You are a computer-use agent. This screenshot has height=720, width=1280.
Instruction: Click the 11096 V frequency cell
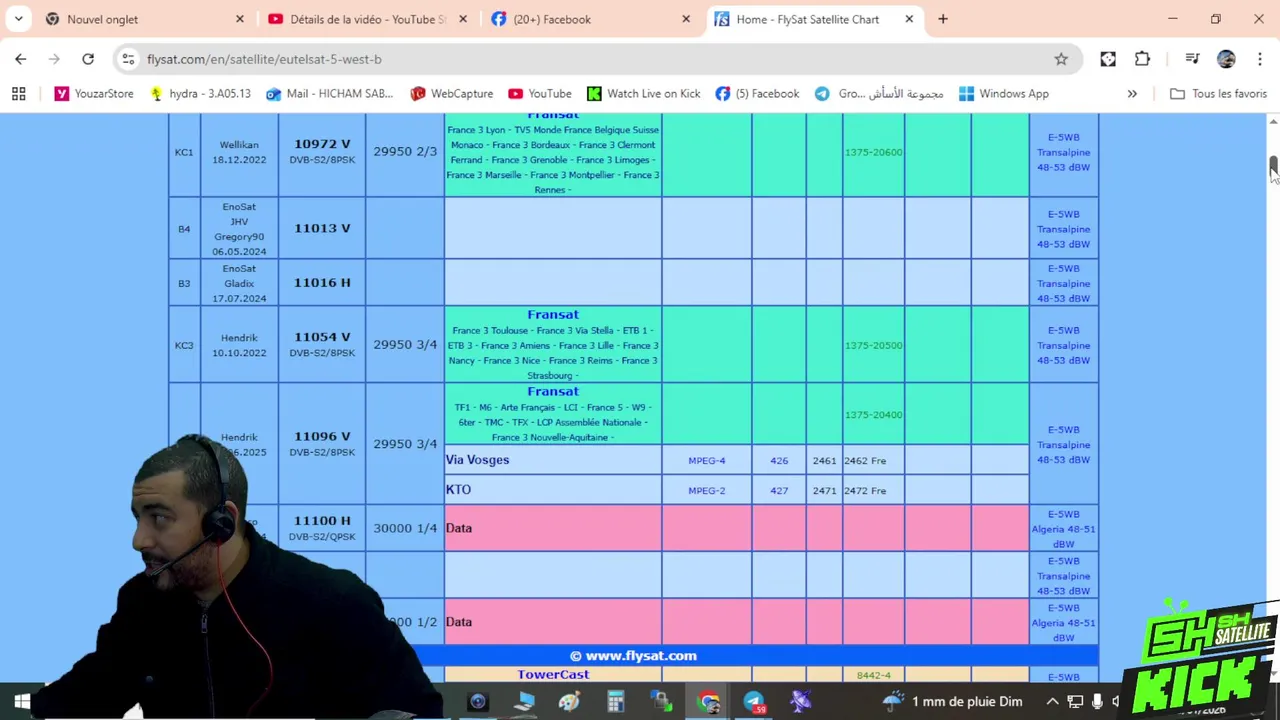322,443
